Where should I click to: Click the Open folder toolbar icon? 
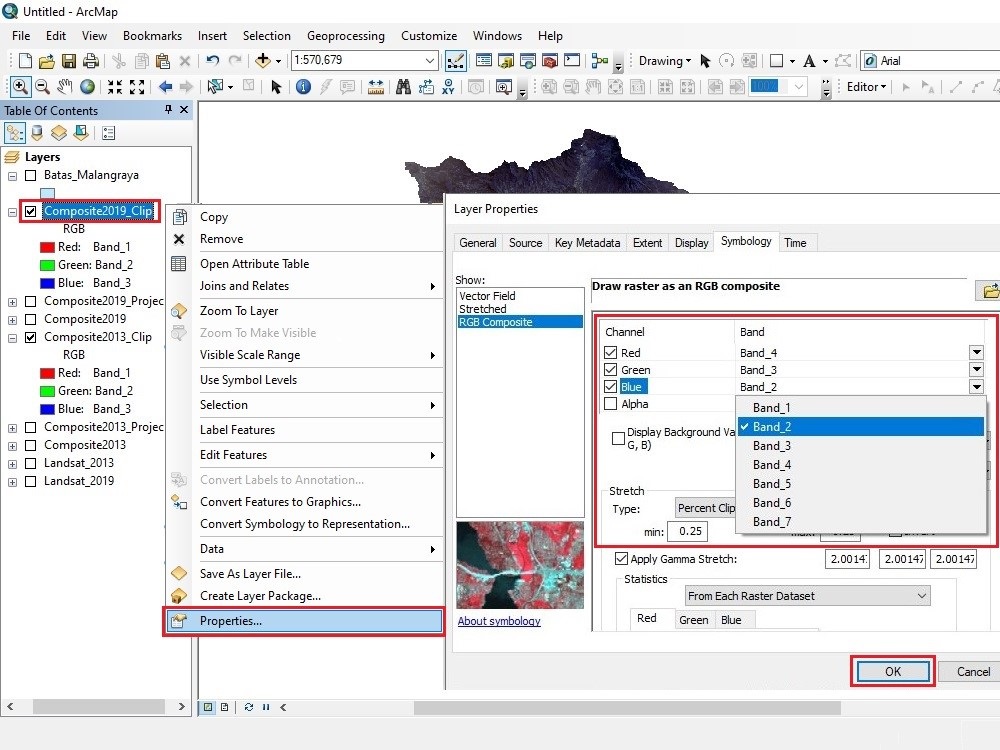click(47, 61)
